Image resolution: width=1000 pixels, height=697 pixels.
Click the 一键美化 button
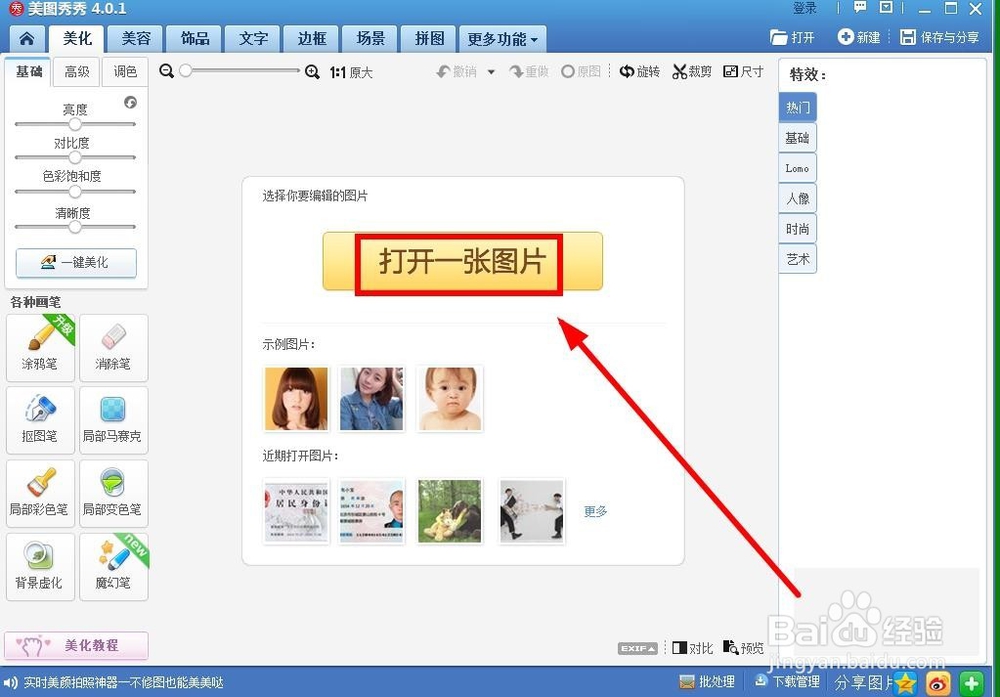[76, 263]
